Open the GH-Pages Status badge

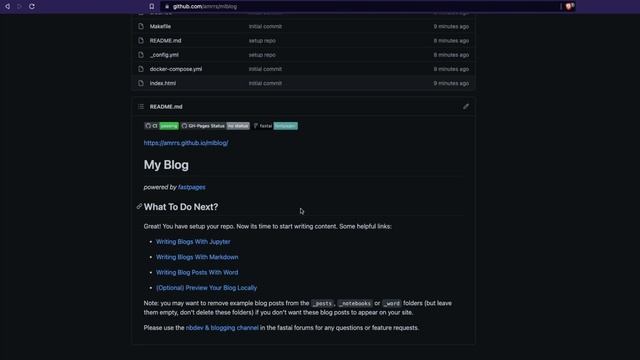215,126
